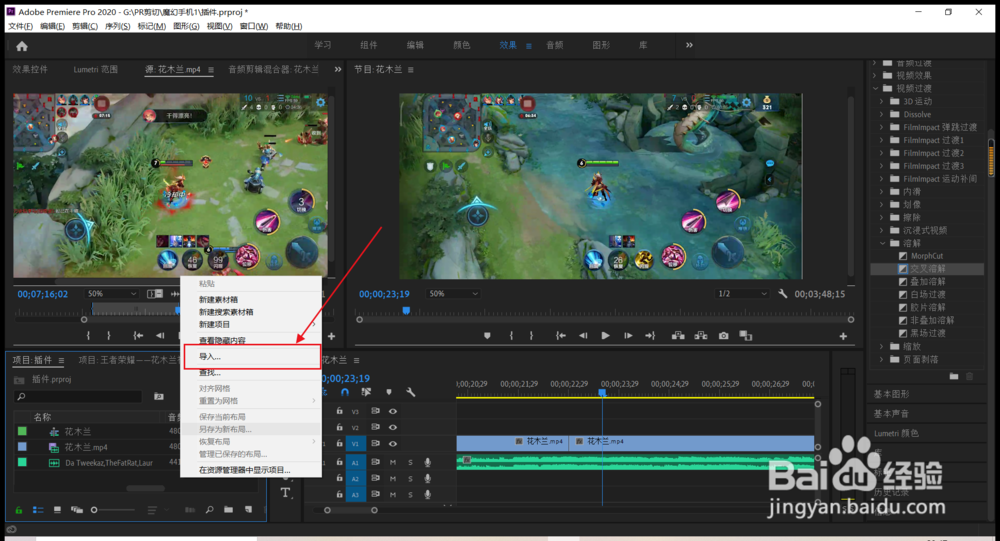
Task: Expand the Dissolve effects folder
Action: click(x=882, y=114)
